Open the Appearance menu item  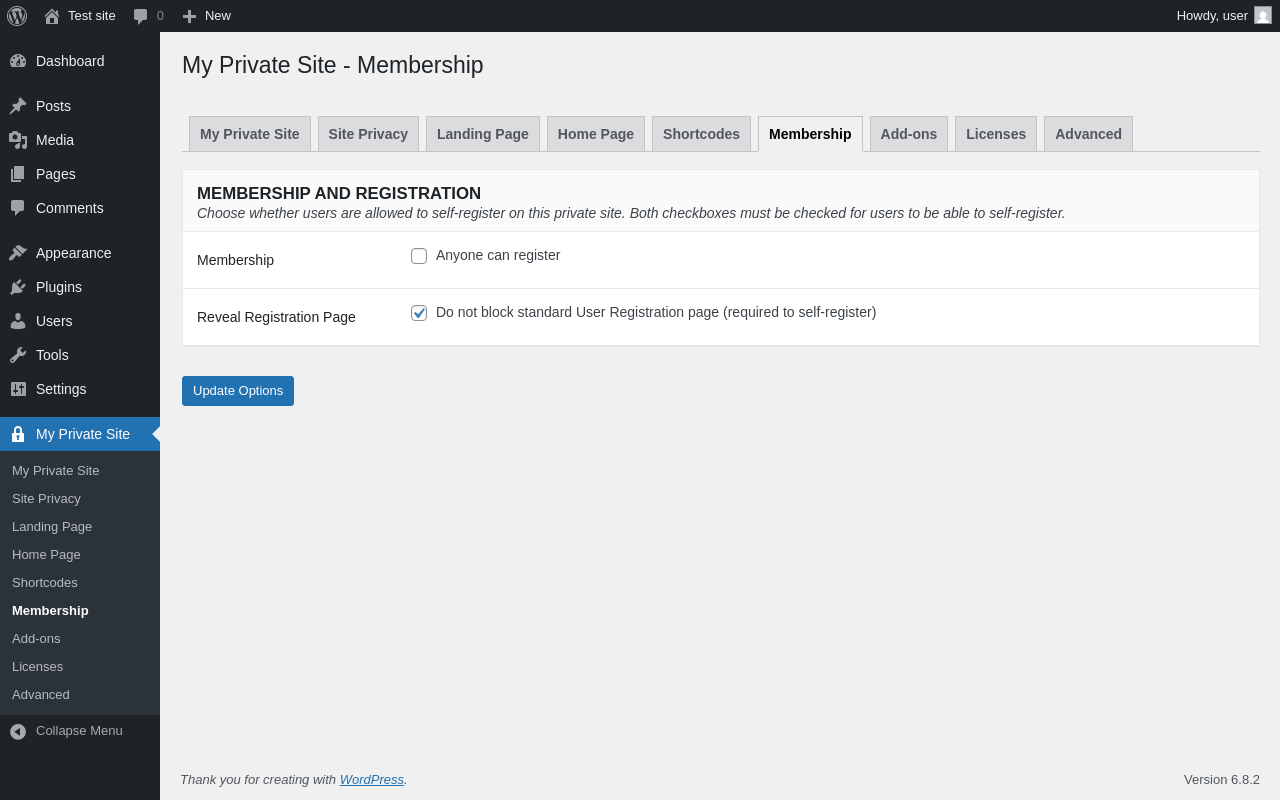[80, 253]
